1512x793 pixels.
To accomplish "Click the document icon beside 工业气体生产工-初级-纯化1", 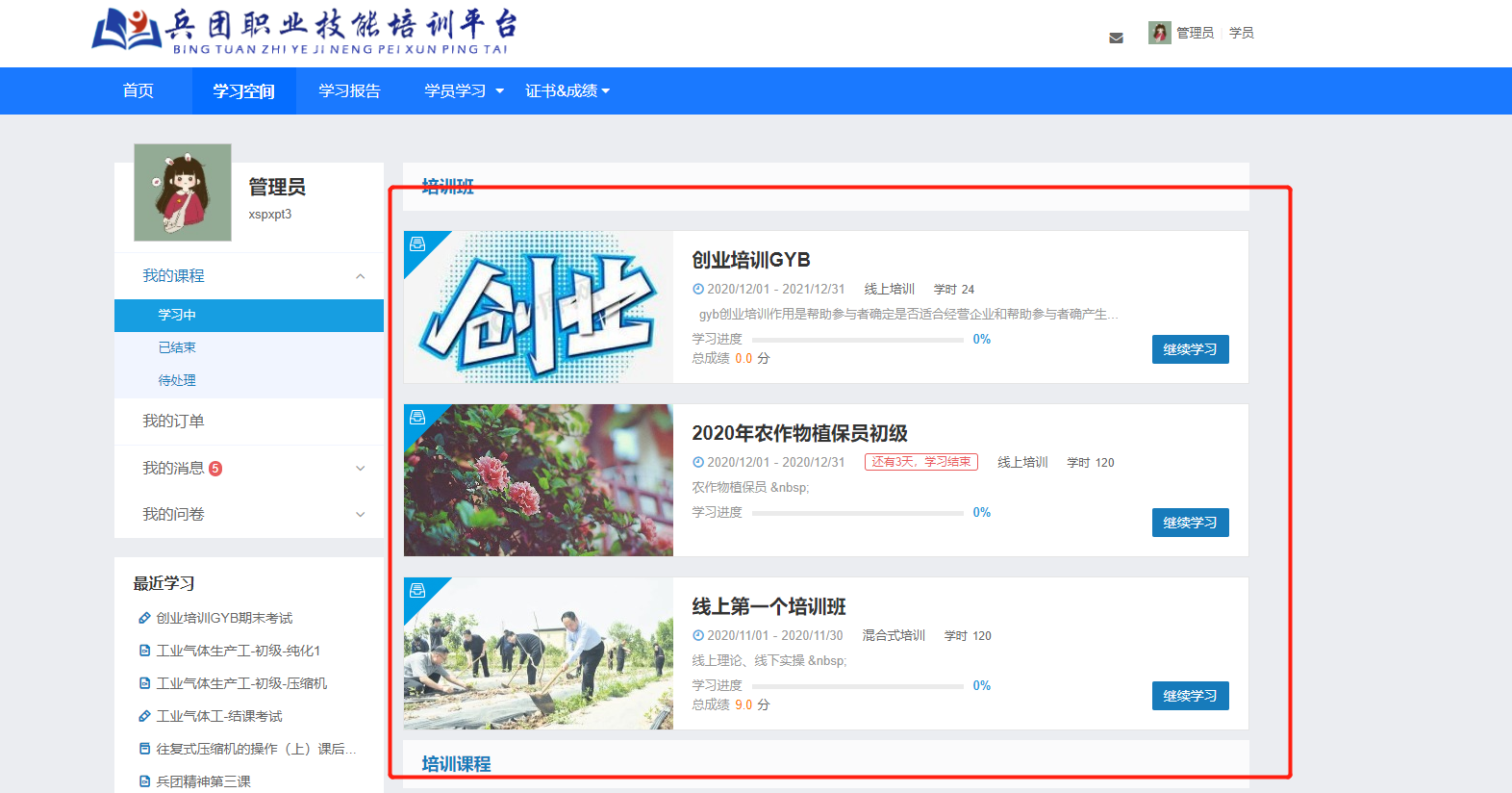I will (144, 651).
